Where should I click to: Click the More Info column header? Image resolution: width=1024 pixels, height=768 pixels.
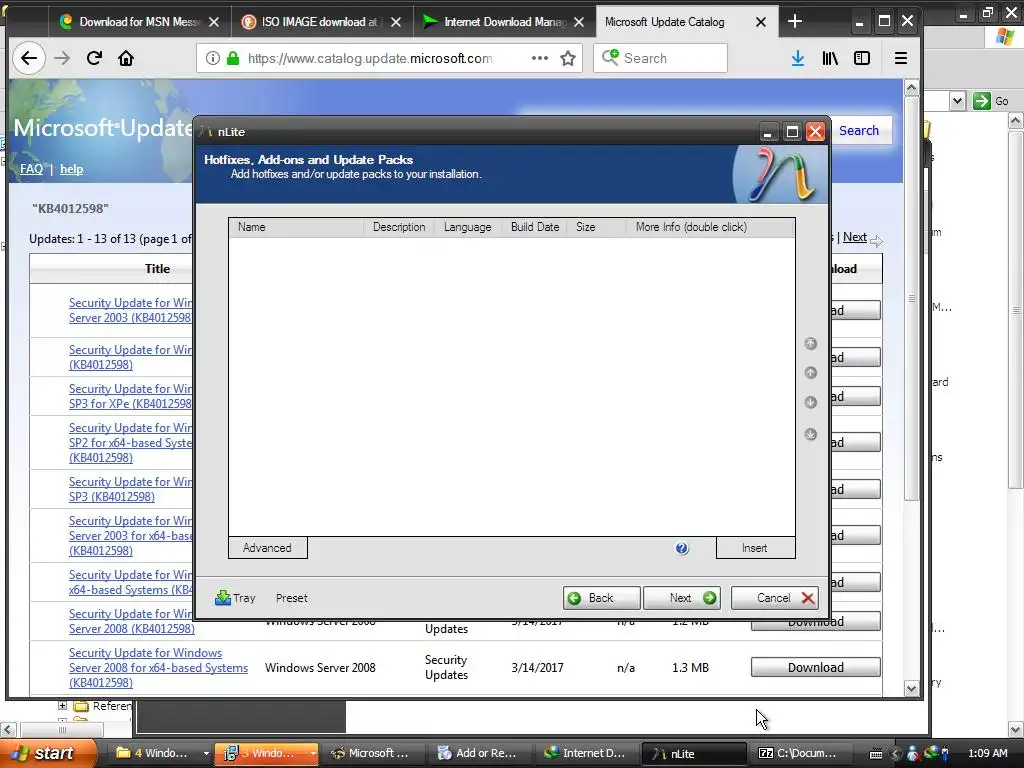pyautogui.click(x=710, y=227)
